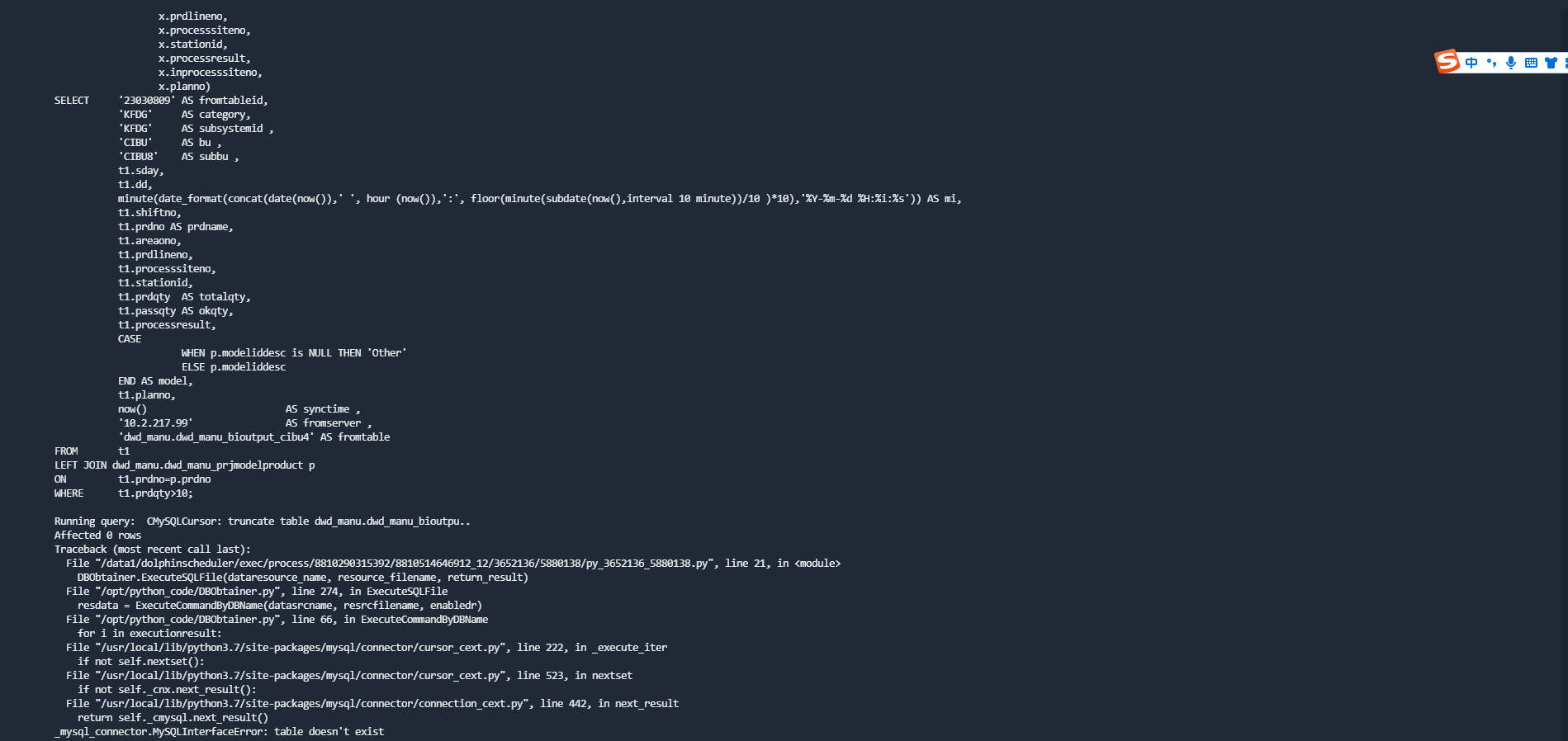This screenshot has width=1568, height=741.
Task: Toggle Chinese/English input mode
Action: tap(1471, 63)
